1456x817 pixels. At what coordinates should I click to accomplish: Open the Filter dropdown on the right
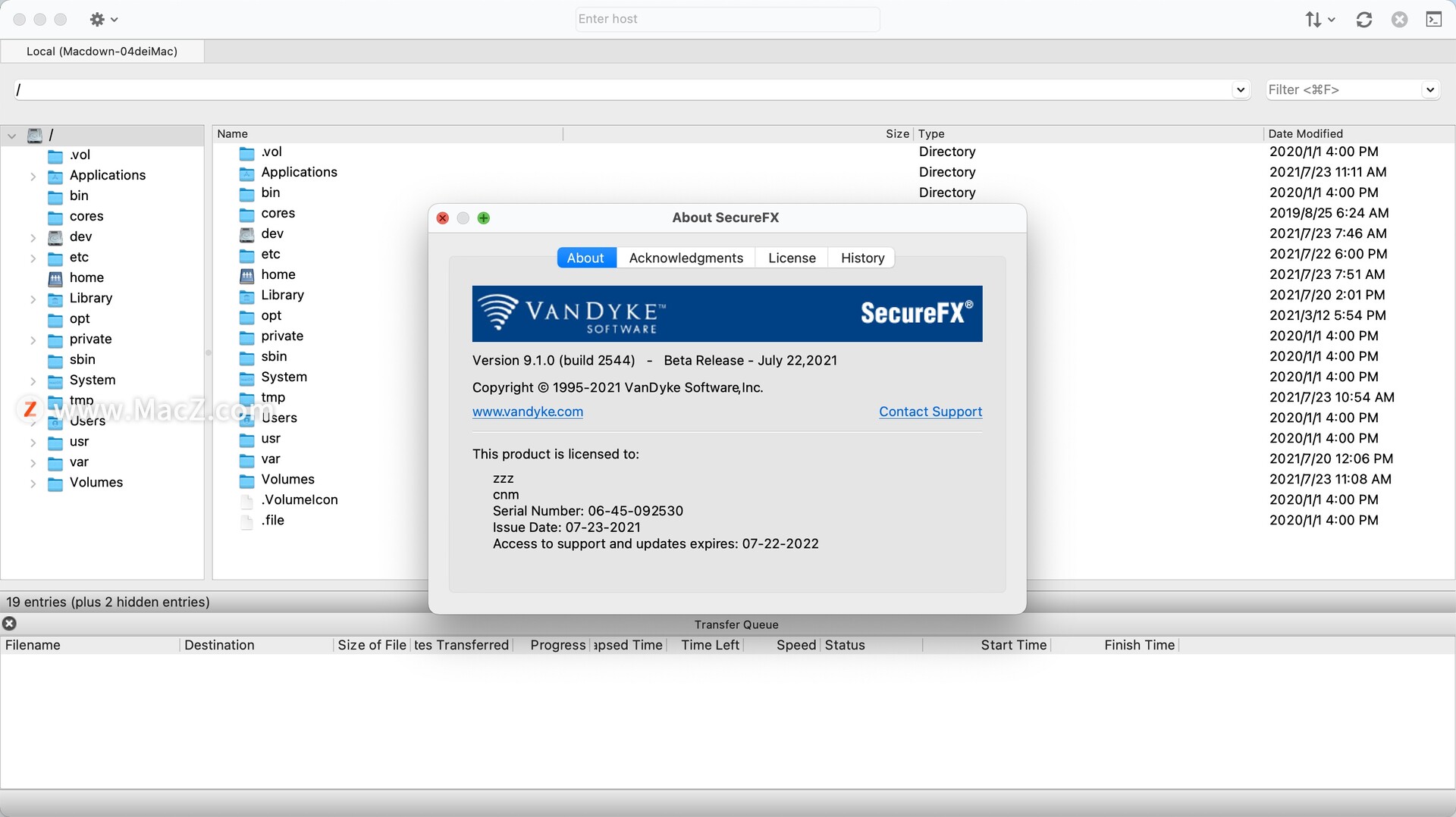pyautogui.click(x=1430, y=89)
